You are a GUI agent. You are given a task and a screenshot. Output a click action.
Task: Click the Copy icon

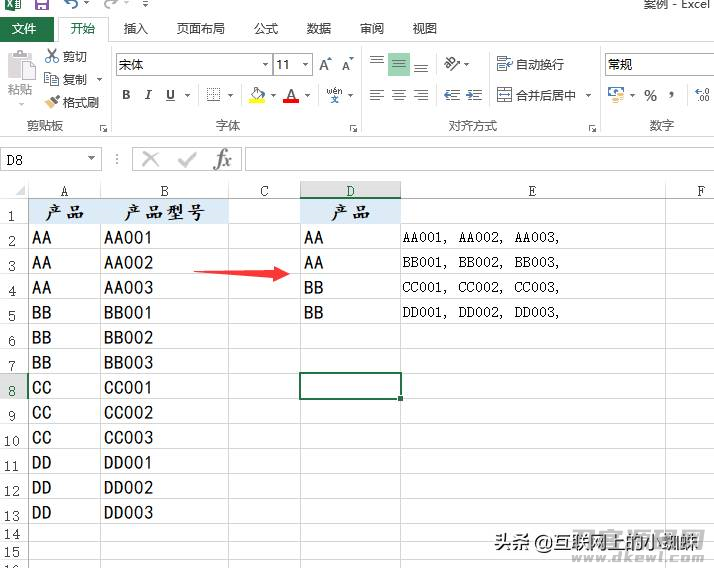(x=51, y=79)
